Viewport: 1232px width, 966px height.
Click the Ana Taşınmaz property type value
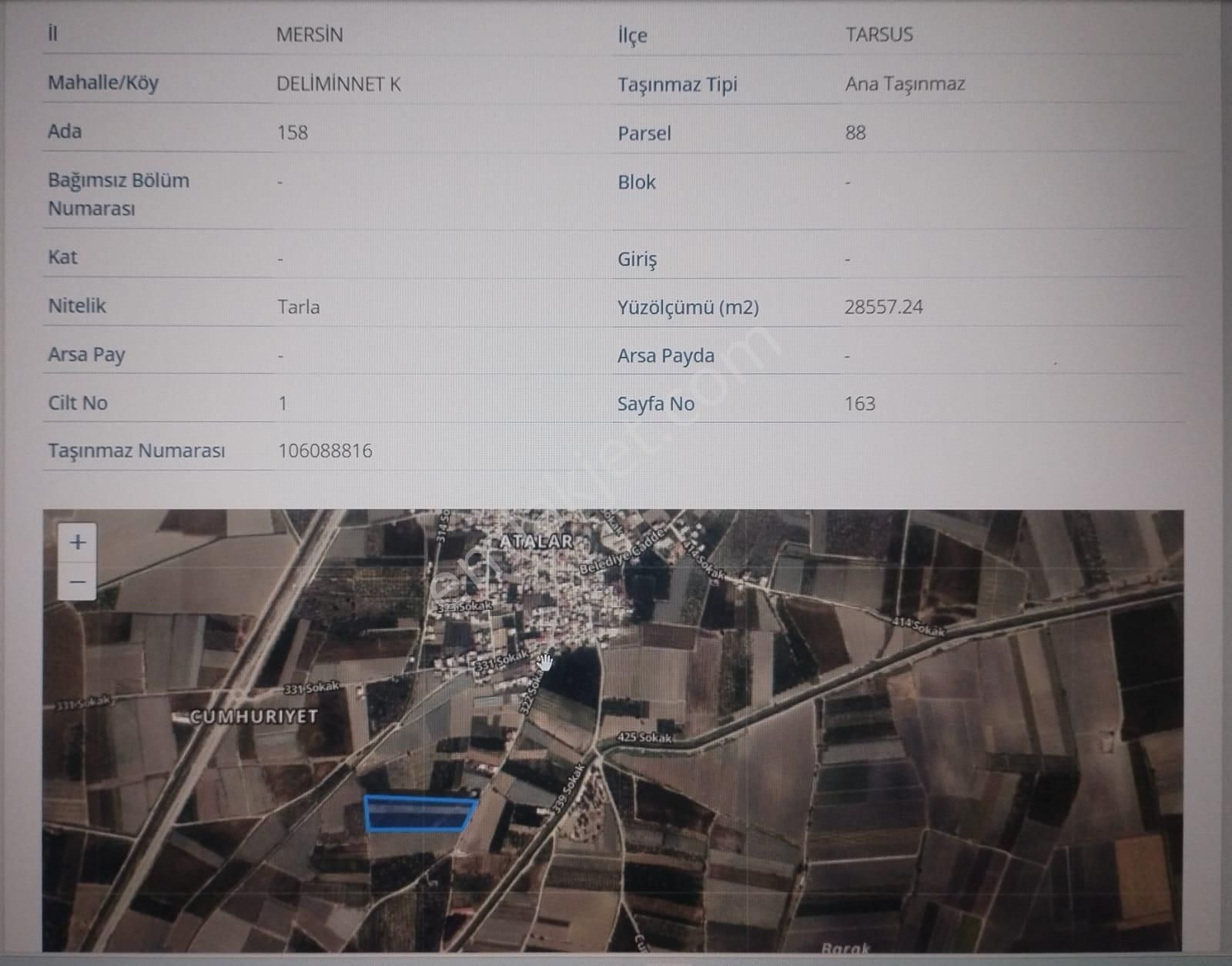[905, 84]
